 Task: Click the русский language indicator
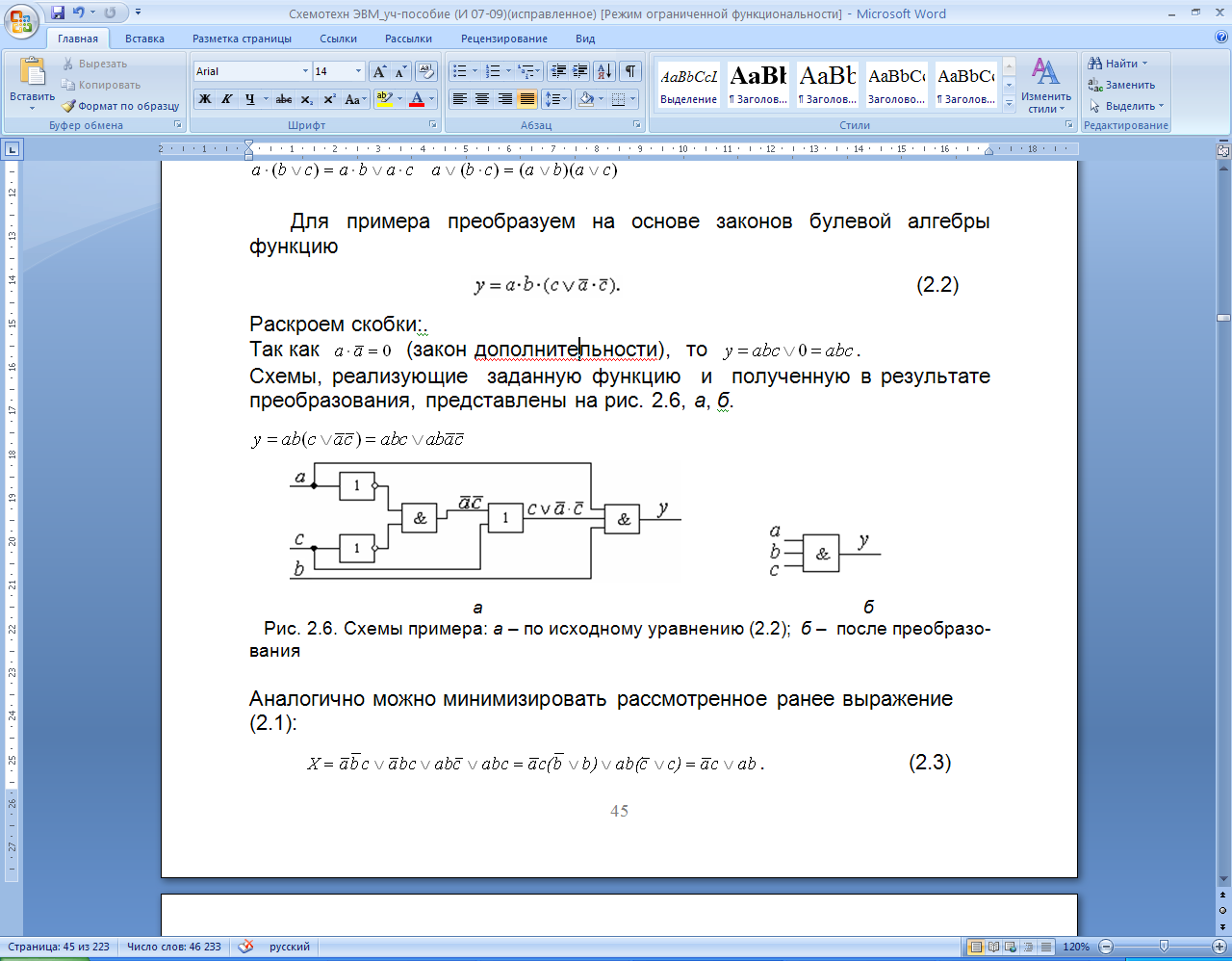click(x=290, y=947)
